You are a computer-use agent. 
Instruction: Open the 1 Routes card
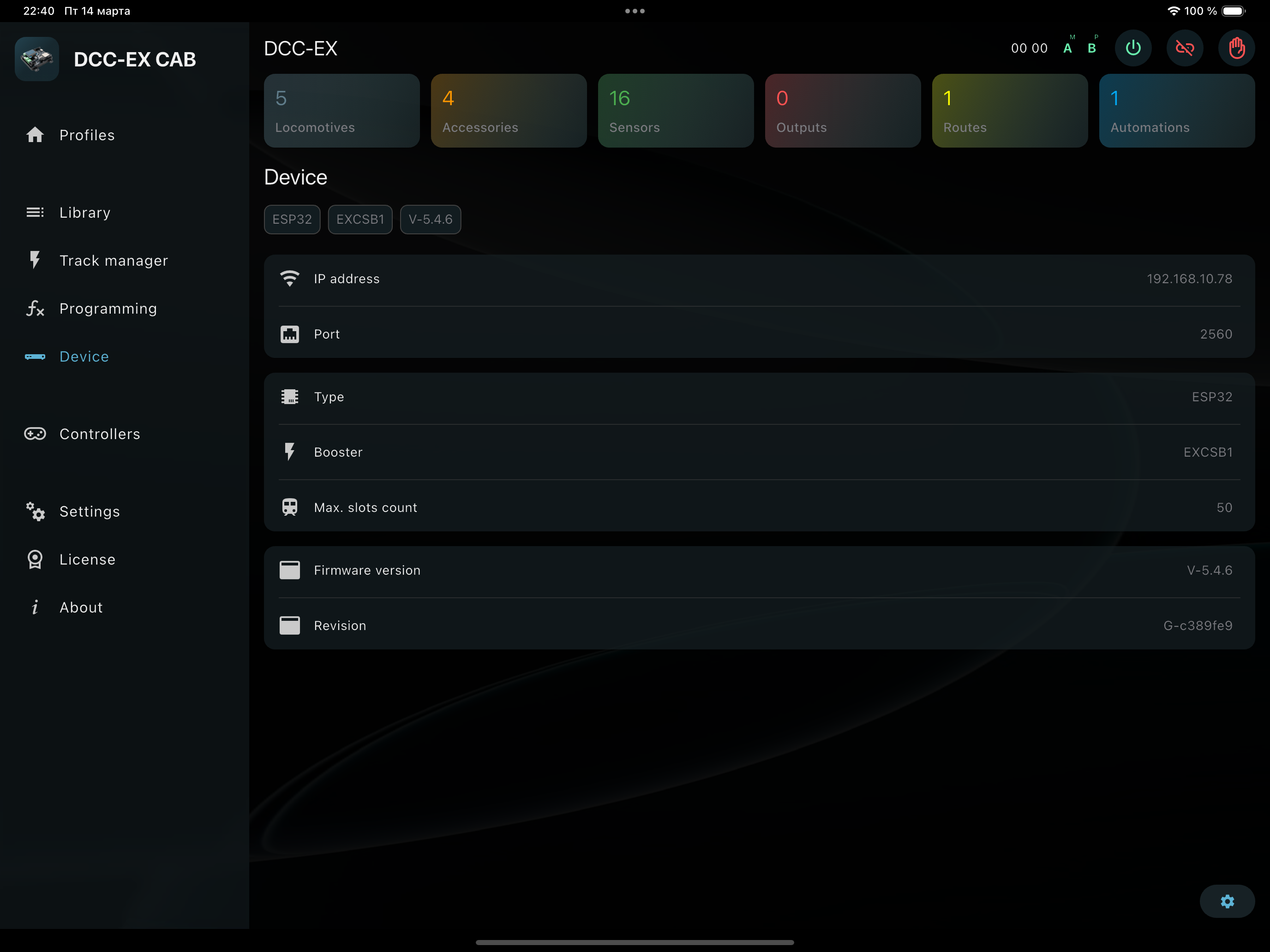1010,110
